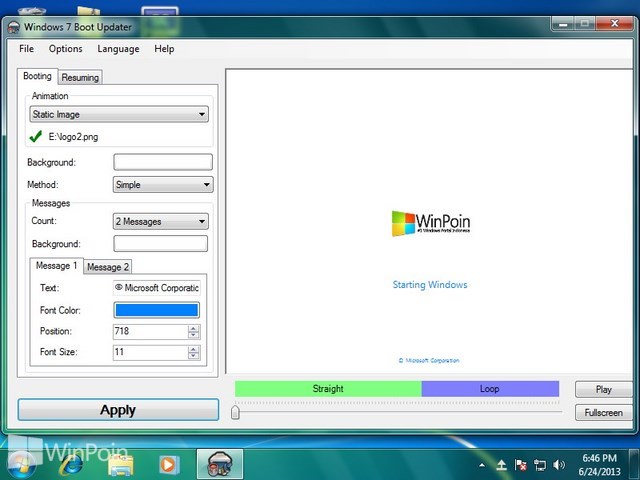Expand the 2 Messages count dropdown
Image resolution: width=640 pixels, height=480 pixels.
[x=160, y=221]
